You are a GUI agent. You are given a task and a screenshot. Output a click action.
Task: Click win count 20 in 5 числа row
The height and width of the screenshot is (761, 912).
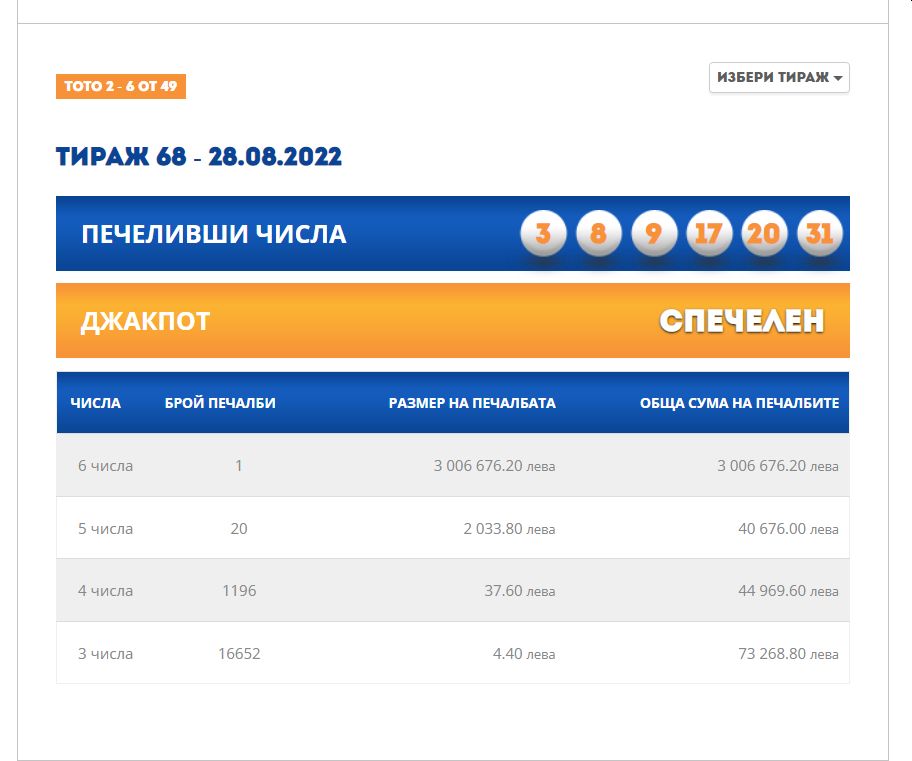pos(239,529)
